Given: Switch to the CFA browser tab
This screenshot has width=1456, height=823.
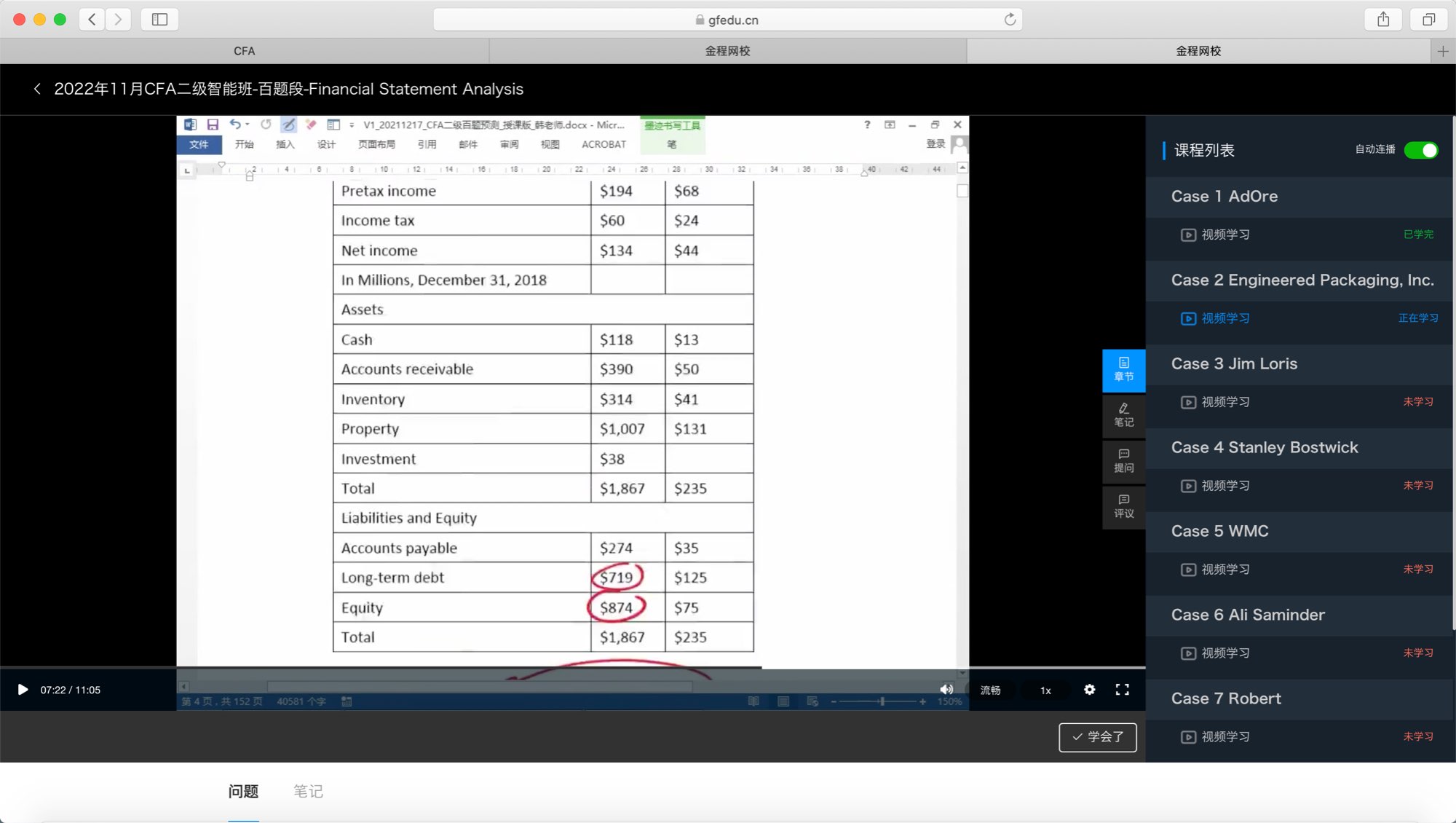Looking at the screenshot, I should (245, 51).
